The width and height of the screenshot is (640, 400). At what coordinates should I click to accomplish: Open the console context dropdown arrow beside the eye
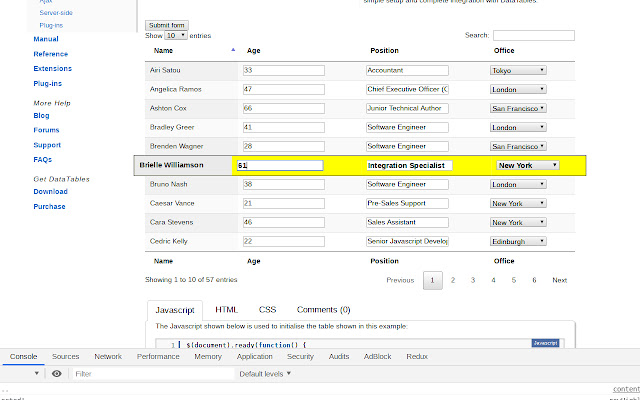(36, 373)
